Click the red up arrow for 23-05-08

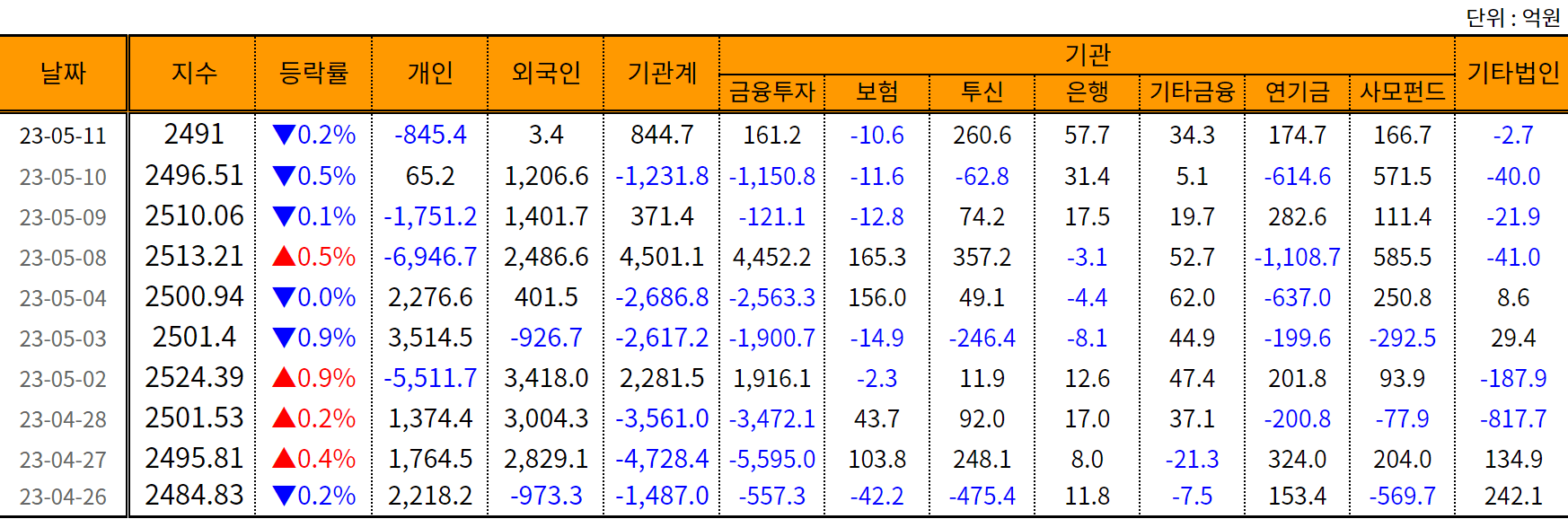click(284, 257)
